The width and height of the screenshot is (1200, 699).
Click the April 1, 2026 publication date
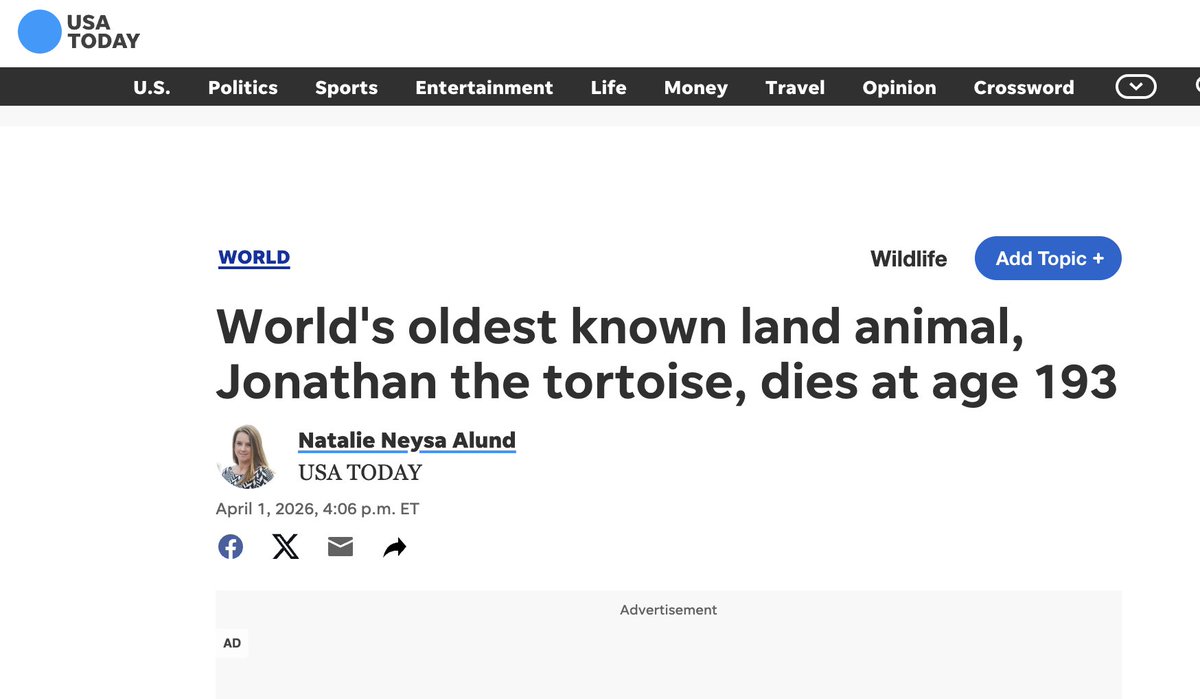click(x=317, y=509)
